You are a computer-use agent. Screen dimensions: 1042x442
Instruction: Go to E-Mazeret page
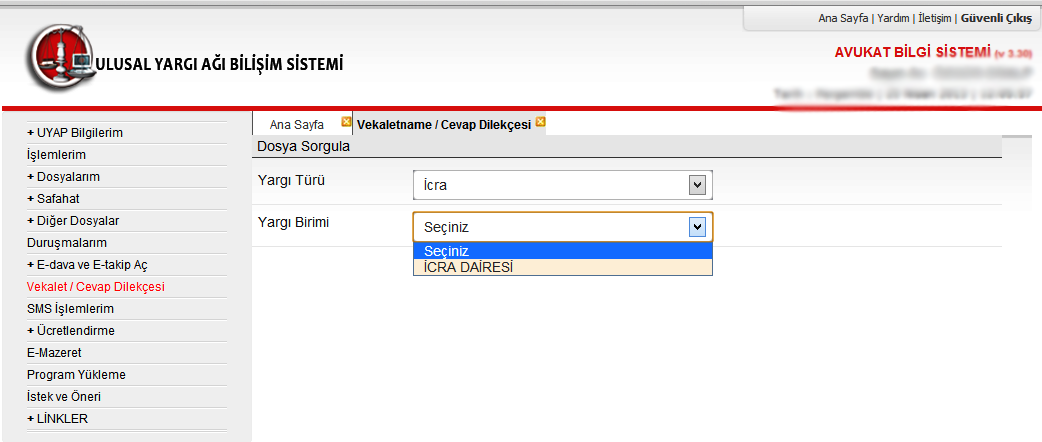click(54, 353)
